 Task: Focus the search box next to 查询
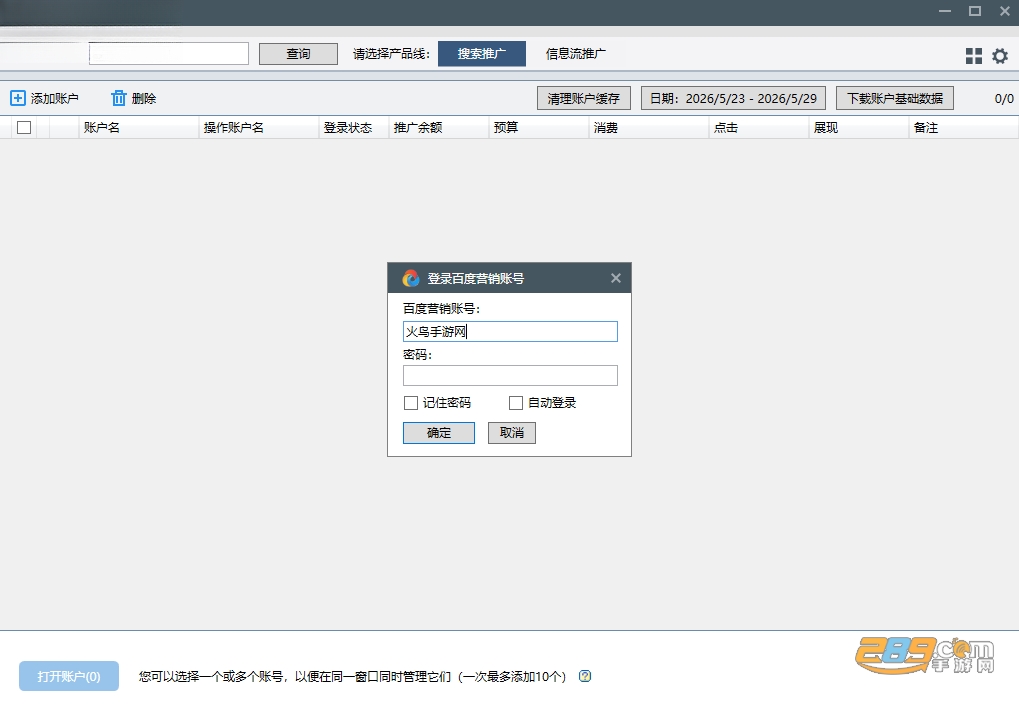pyautogui.click(x=169, y=53)
